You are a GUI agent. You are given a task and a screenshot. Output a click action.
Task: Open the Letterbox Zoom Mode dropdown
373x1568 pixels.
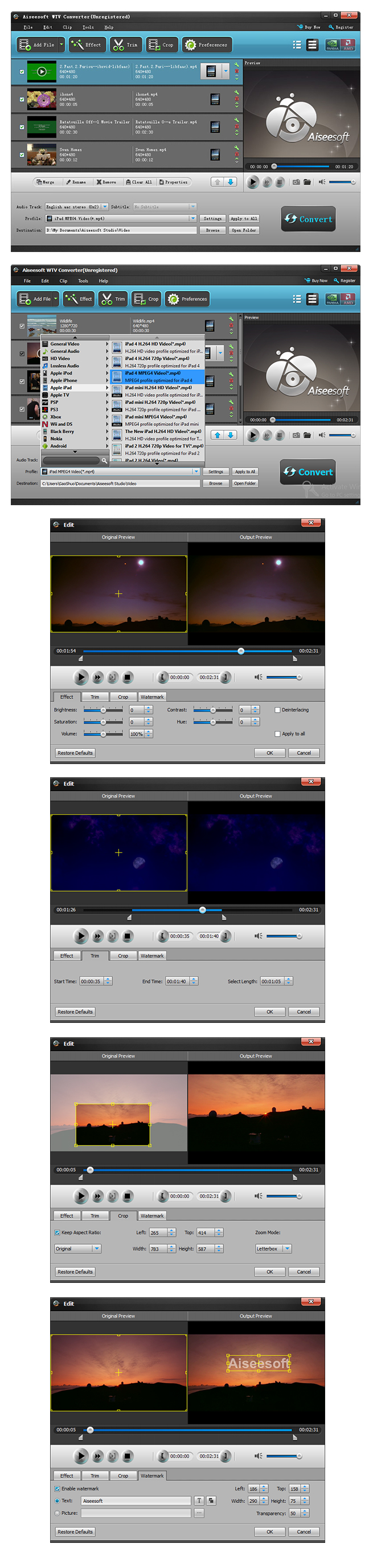pyautogui.click(x=273, y=1249)
